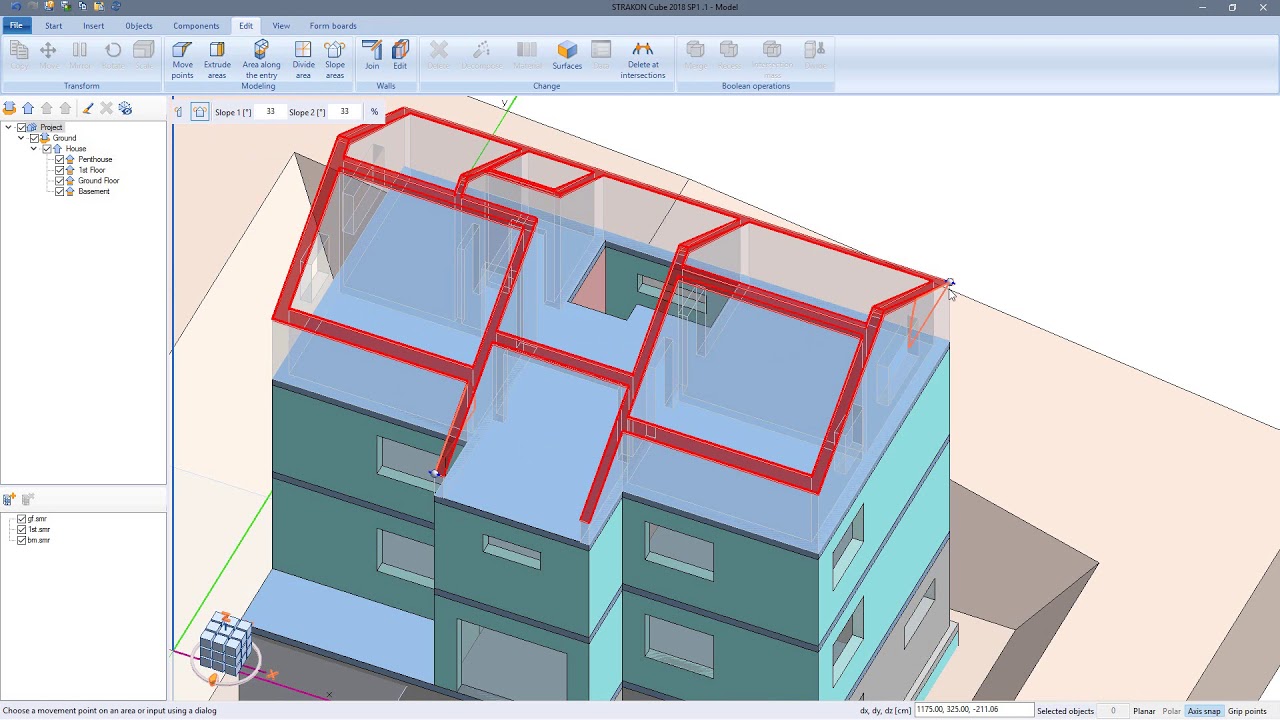Screen dimensions: 1280x720
Task: Uncheck the House checkbox
Action: 47,149
